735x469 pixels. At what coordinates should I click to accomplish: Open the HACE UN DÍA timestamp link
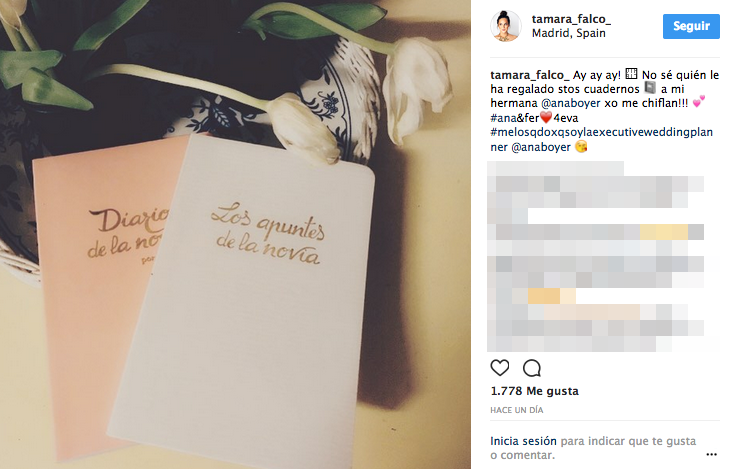coord(517,410)
